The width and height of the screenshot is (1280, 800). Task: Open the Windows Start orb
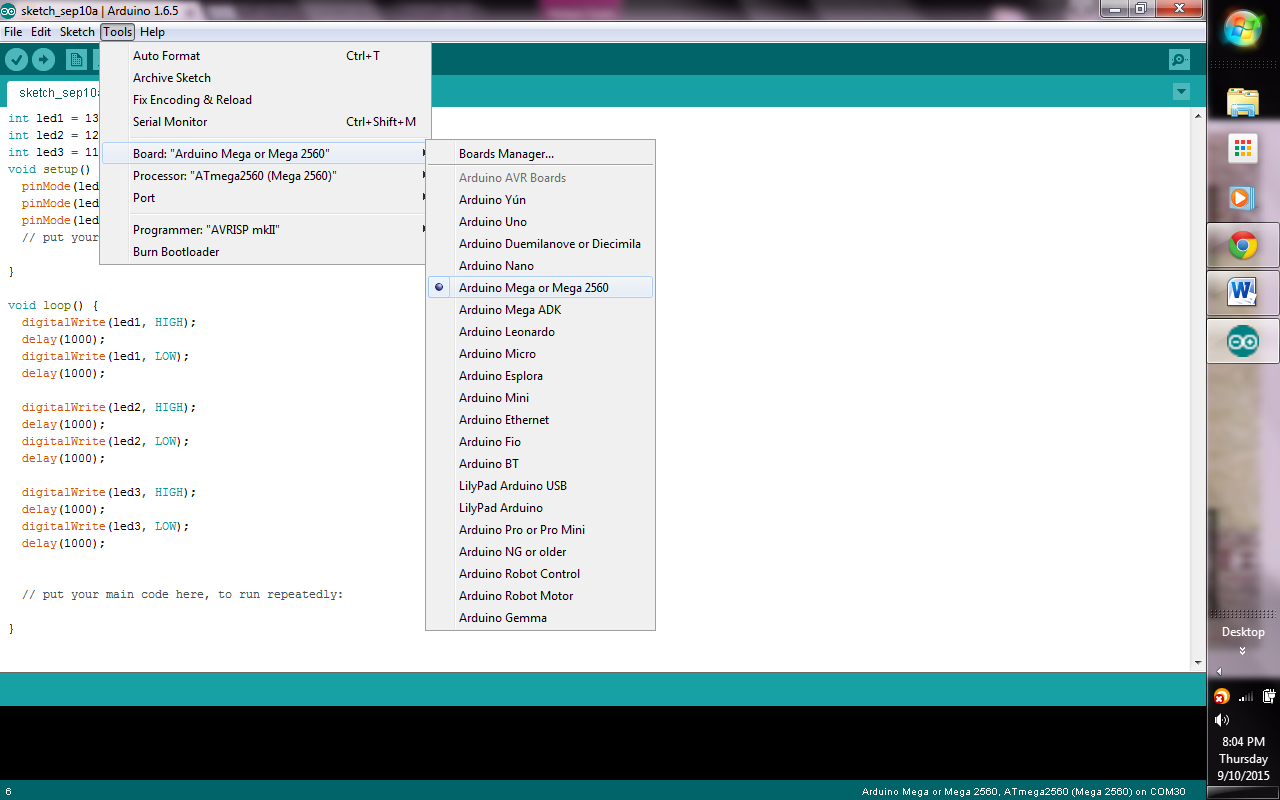point(1243,29)
